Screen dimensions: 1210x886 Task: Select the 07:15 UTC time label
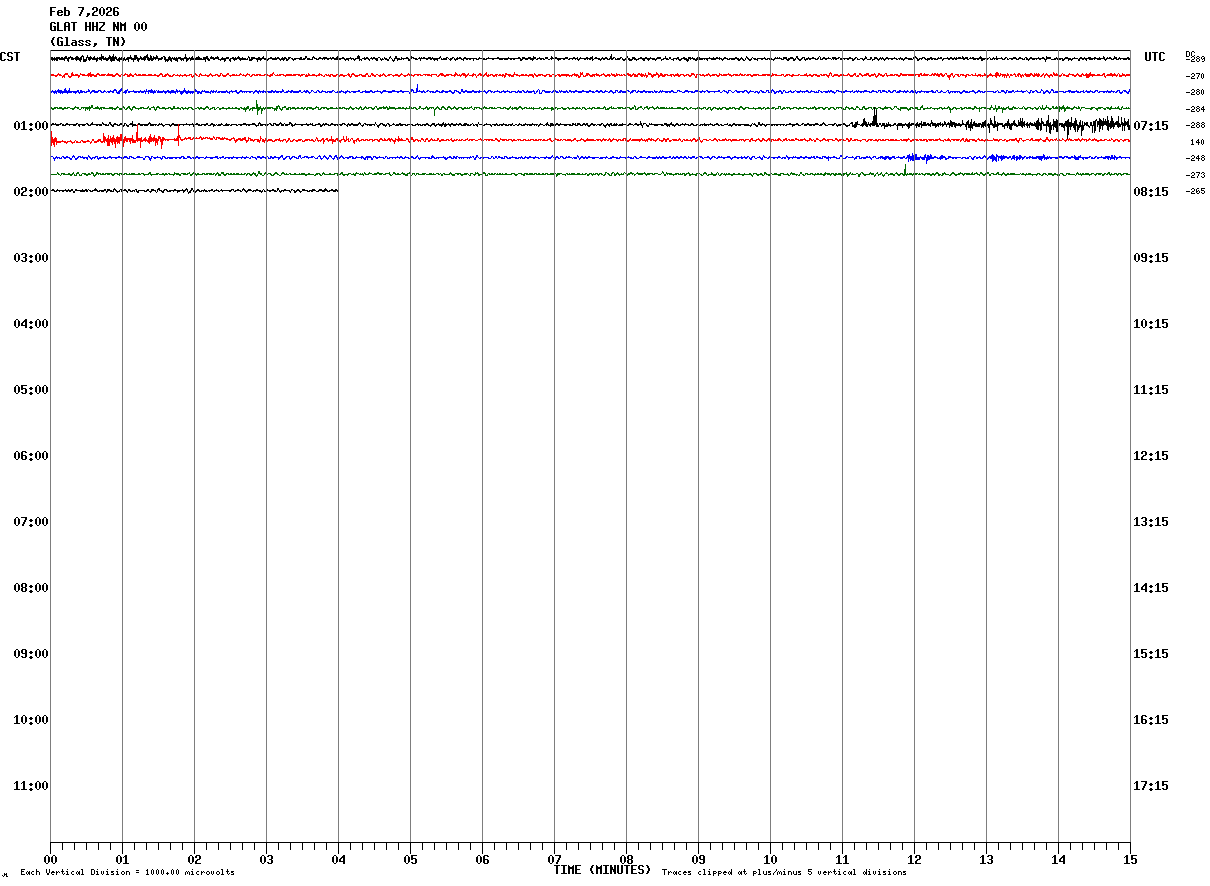[x=1150, y=126]
